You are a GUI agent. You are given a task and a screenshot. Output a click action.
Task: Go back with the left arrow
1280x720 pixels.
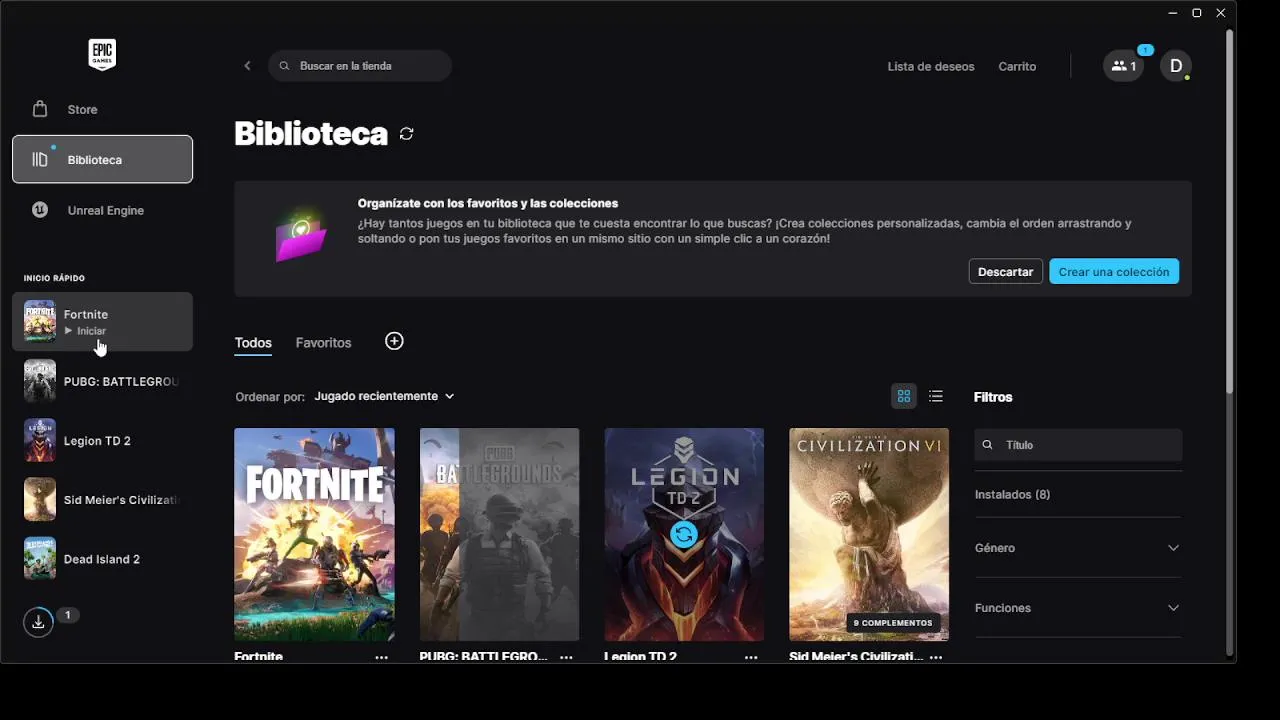click(247, 66)
